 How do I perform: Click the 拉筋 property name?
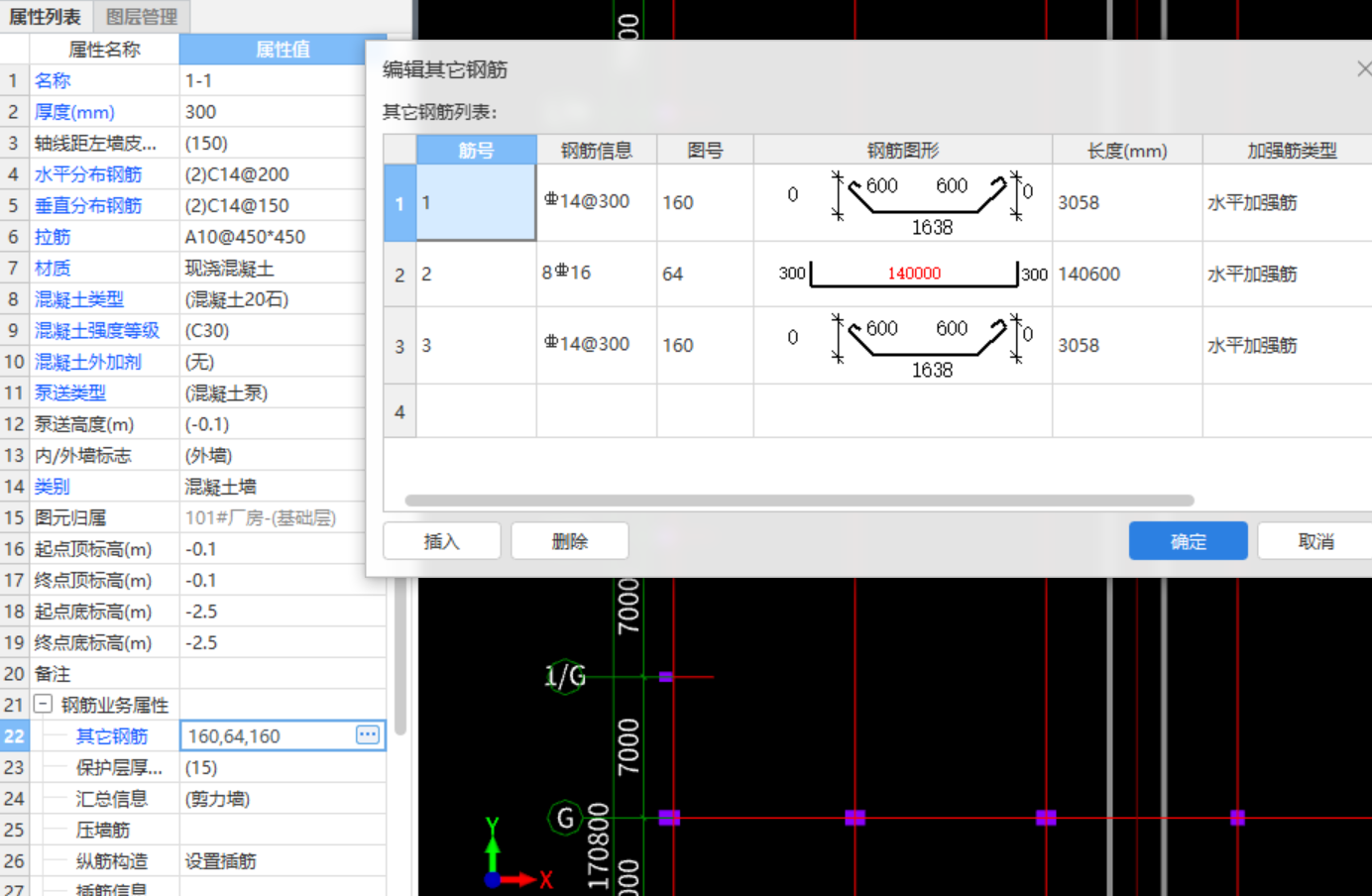click(53, 237)
